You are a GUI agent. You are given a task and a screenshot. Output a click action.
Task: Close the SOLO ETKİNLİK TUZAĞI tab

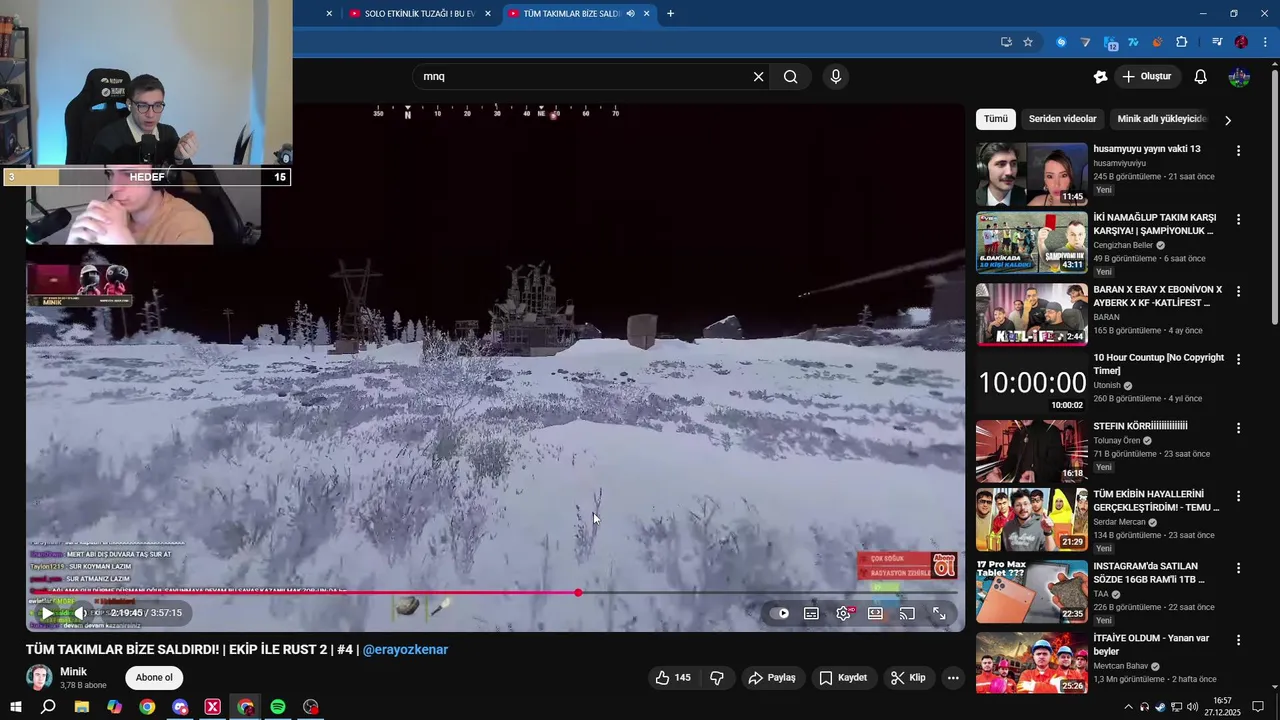pyautogui.click(x=488, y=14)
